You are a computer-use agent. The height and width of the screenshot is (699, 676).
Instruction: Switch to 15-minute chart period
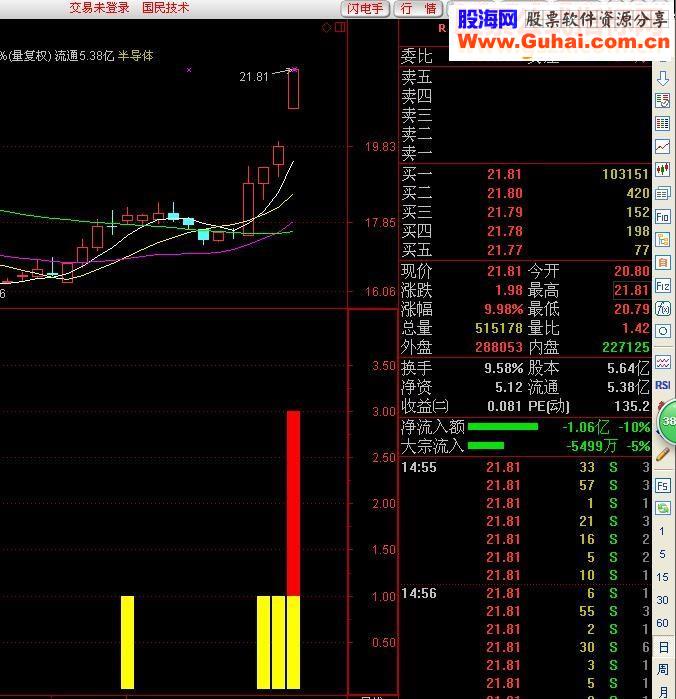point(662,577)
